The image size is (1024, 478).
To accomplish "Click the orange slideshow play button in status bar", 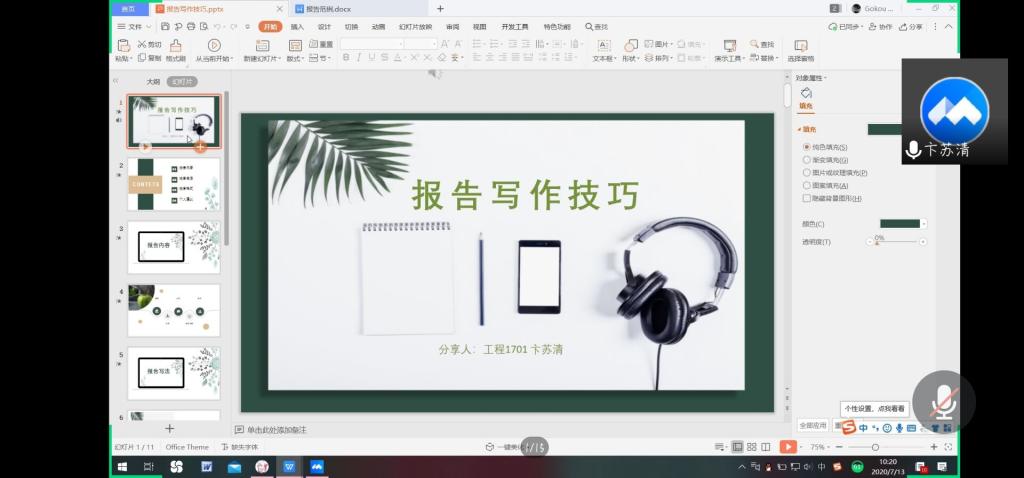I will tap(788, 447).
